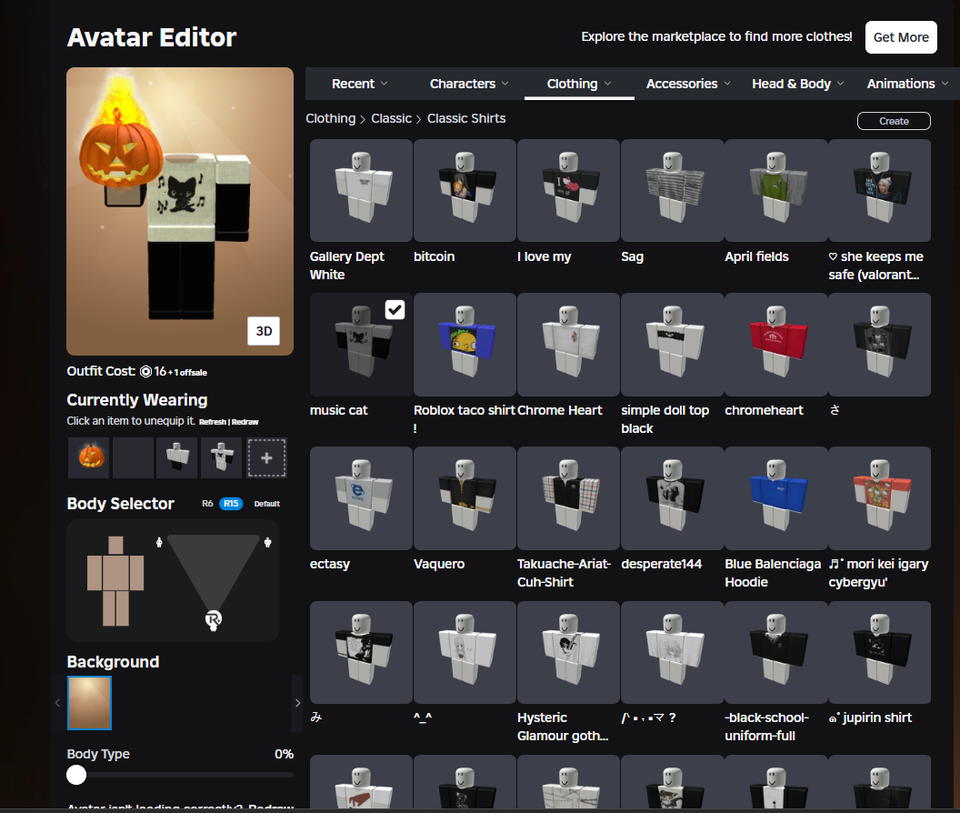This screenshot has width=960, height=813.
Task: Click the plus tile to add a wearing slot
Action: [264, 457]
